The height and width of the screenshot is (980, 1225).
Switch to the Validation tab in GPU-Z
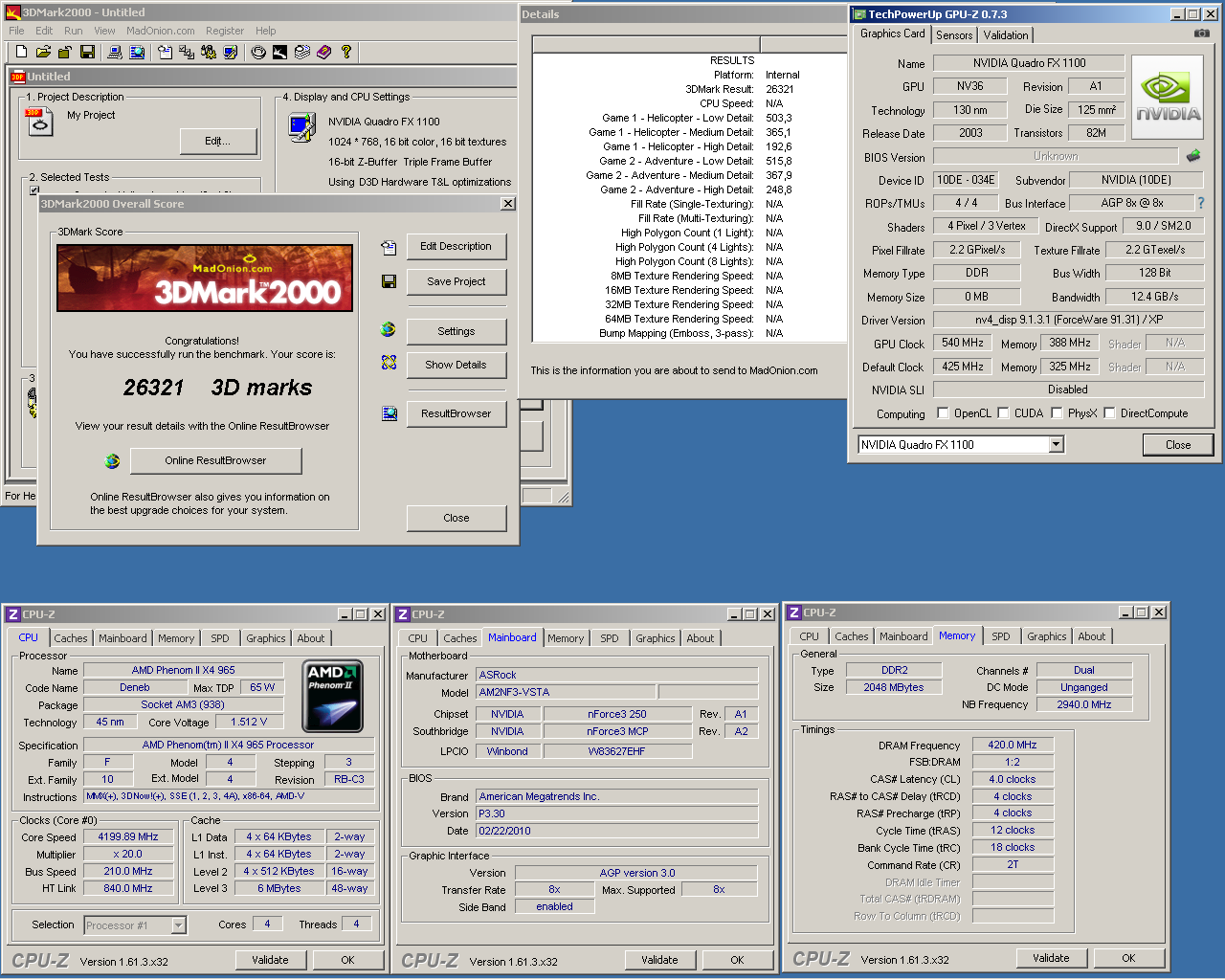(1006, 34)
